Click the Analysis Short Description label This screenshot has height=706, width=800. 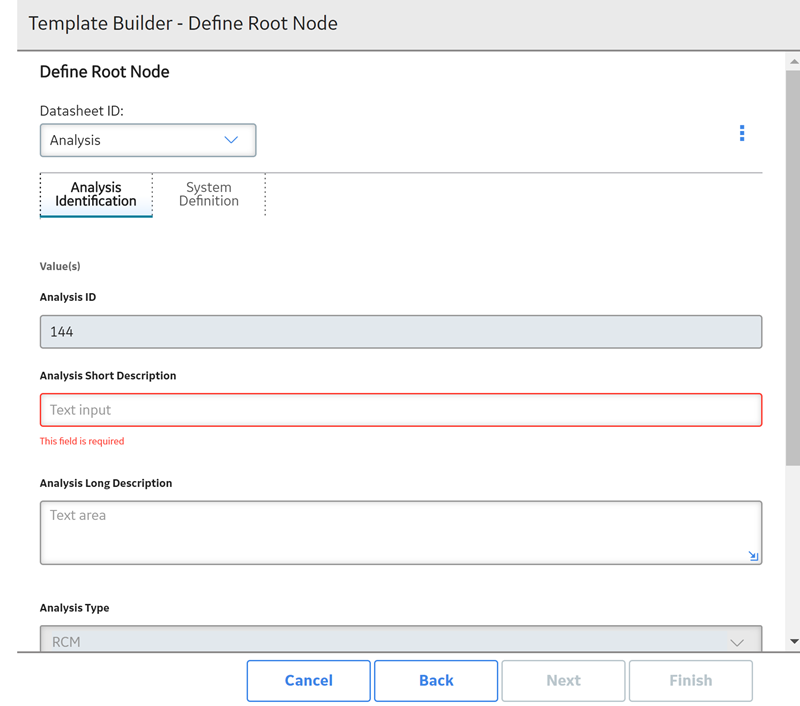[x=108, y=376]
